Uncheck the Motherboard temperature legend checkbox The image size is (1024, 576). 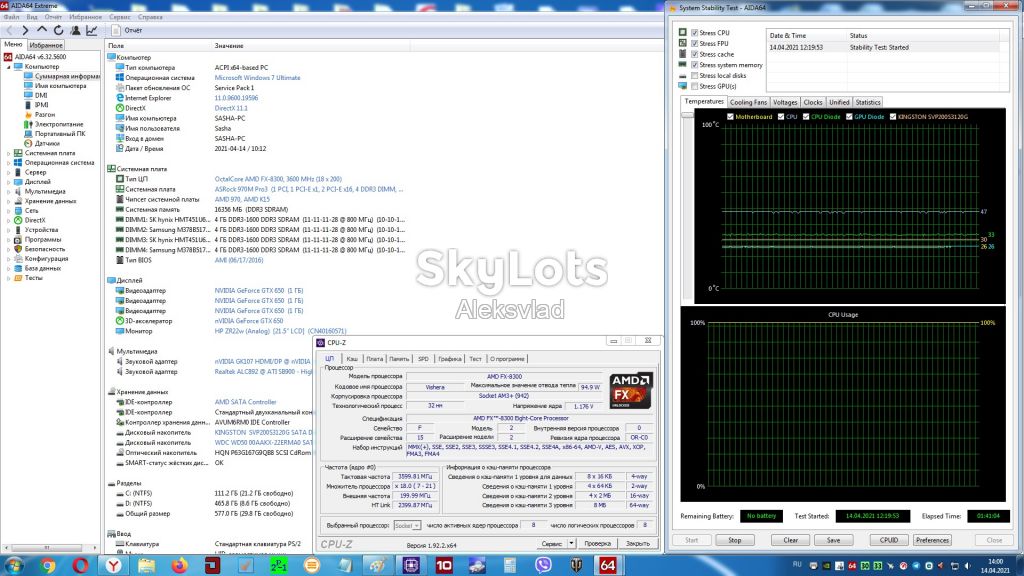click(x=730, y=117)
